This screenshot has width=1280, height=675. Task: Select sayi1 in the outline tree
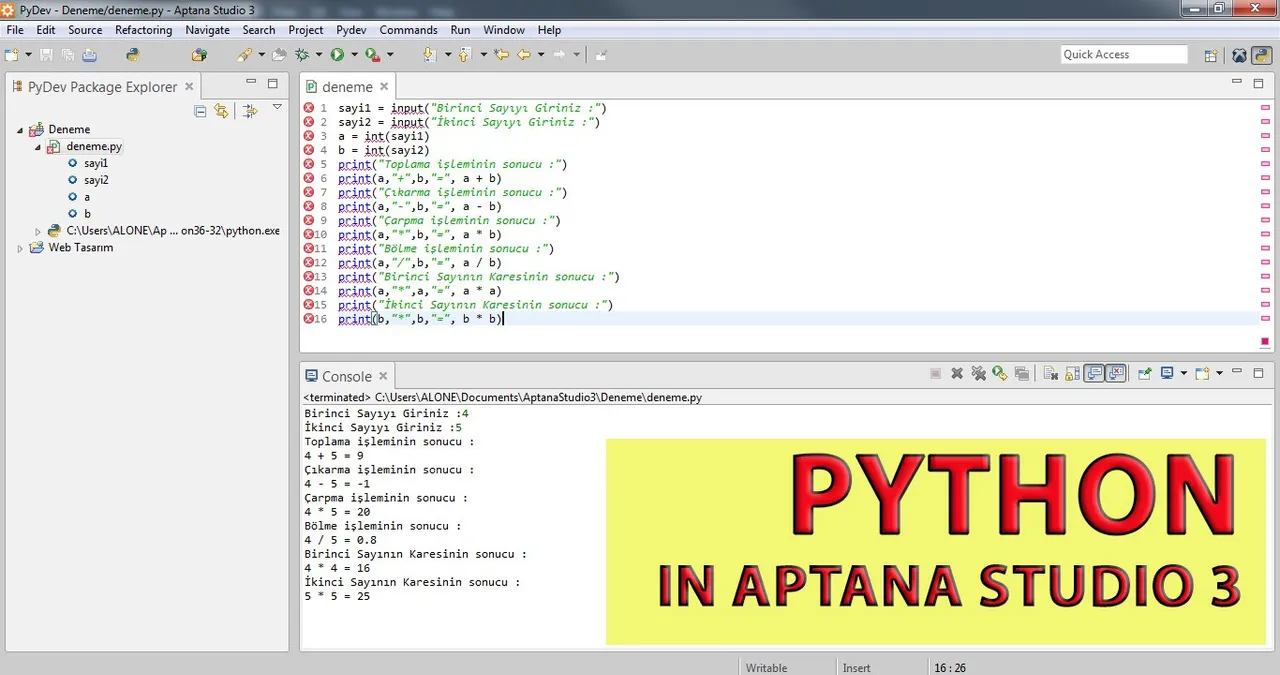[x=96, y=164]
